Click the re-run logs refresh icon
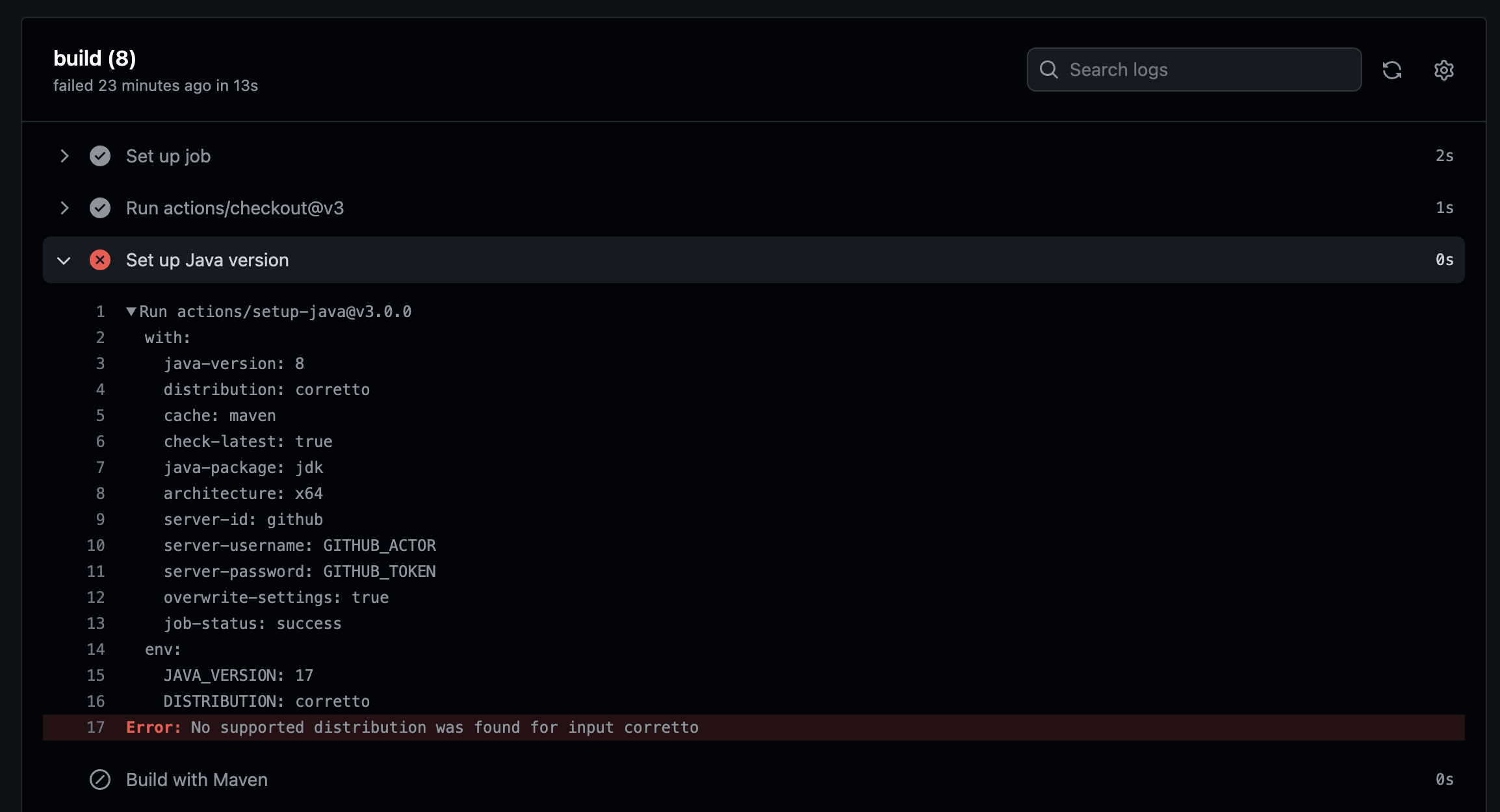 pos(1393,70)
